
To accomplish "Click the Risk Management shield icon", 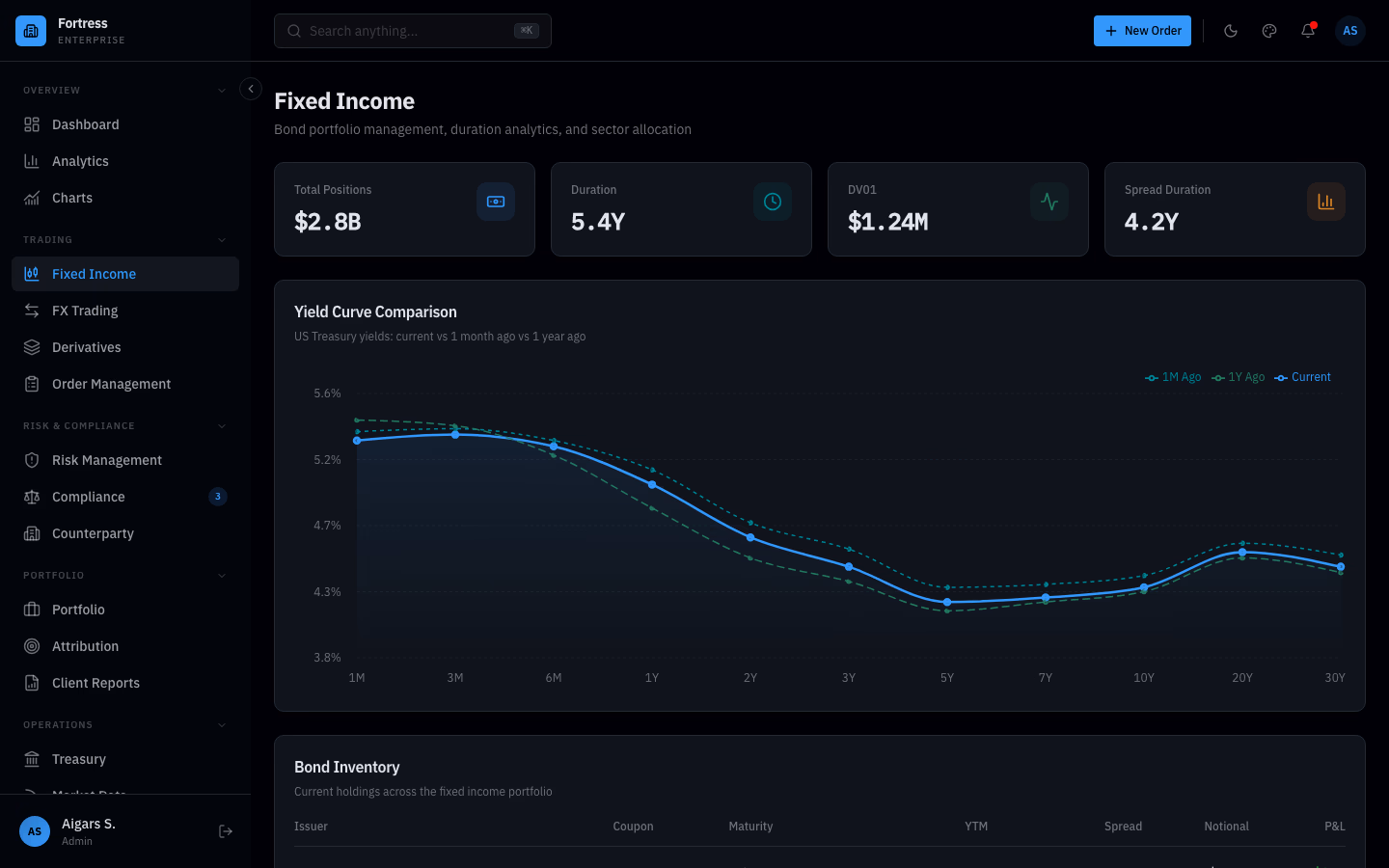I will coord(32,460).
